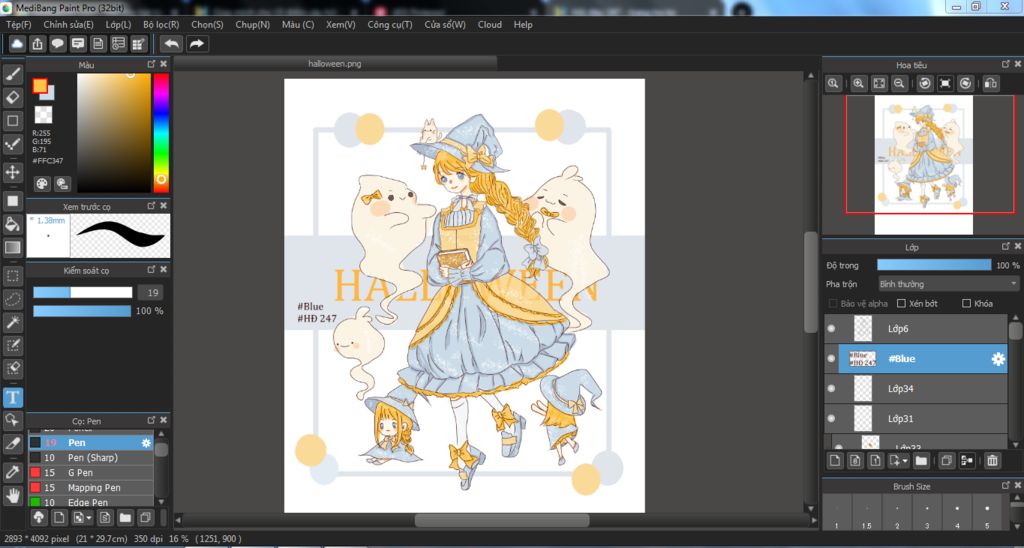The height and width of the screenshot is (548, 1024).
Task: Switch to halloween.png document tab
Action: [335, 63]
